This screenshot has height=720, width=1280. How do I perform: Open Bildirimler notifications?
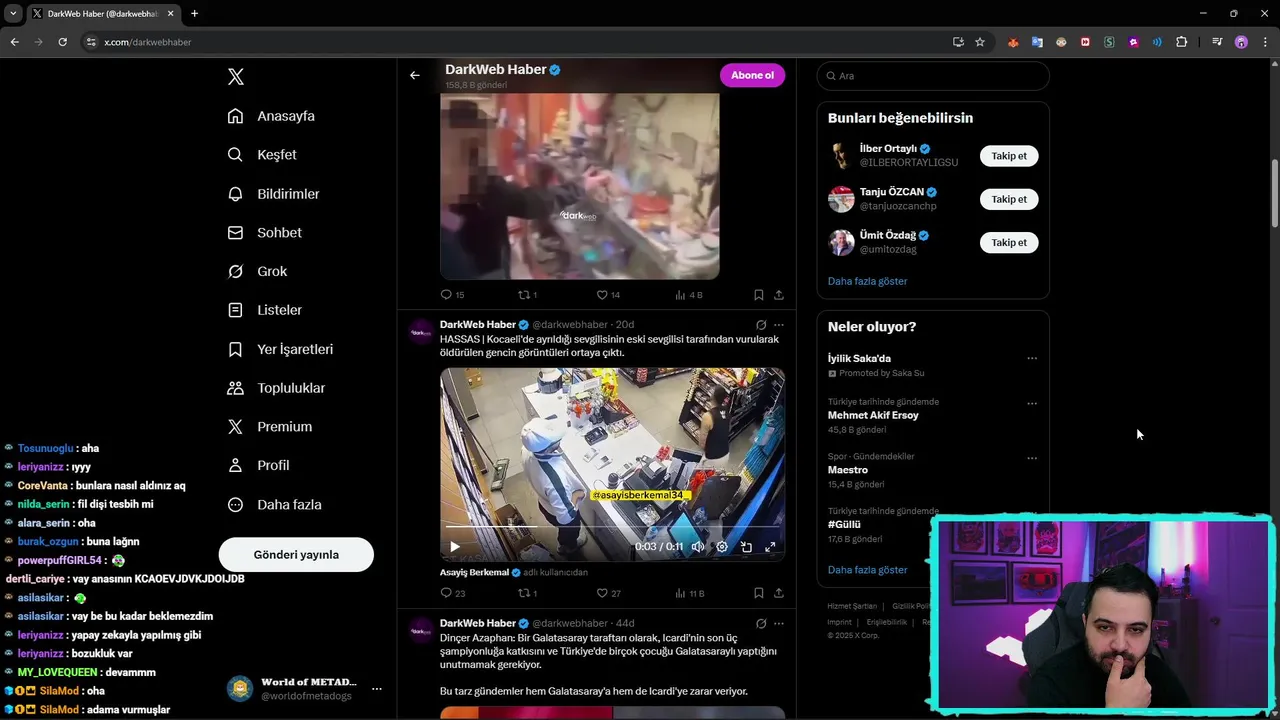tap(273, 194)
